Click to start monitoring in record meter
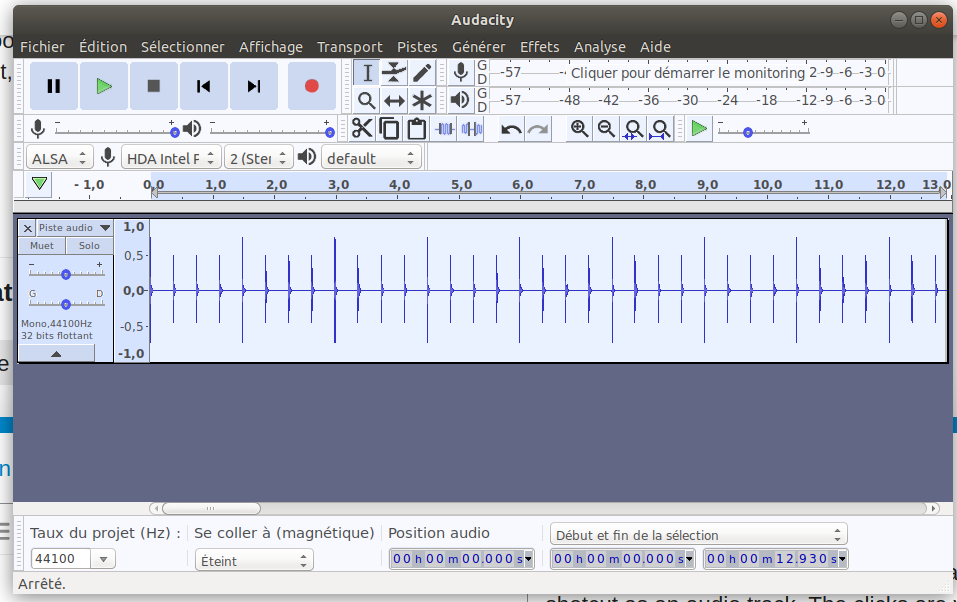This screenshot has height=602, width=957. pyautogui.click(x=688, y=73)
